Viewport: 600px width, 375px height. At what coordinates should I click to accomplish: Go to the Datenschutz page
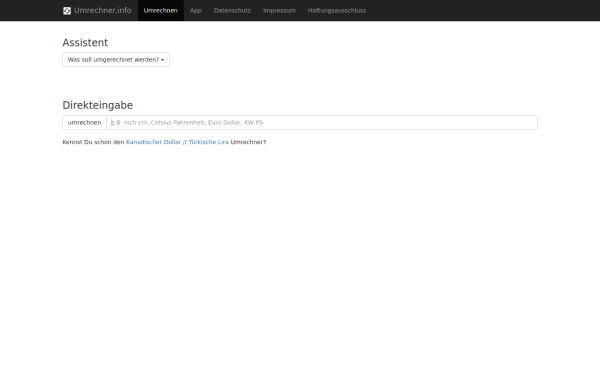pos(232,10)
